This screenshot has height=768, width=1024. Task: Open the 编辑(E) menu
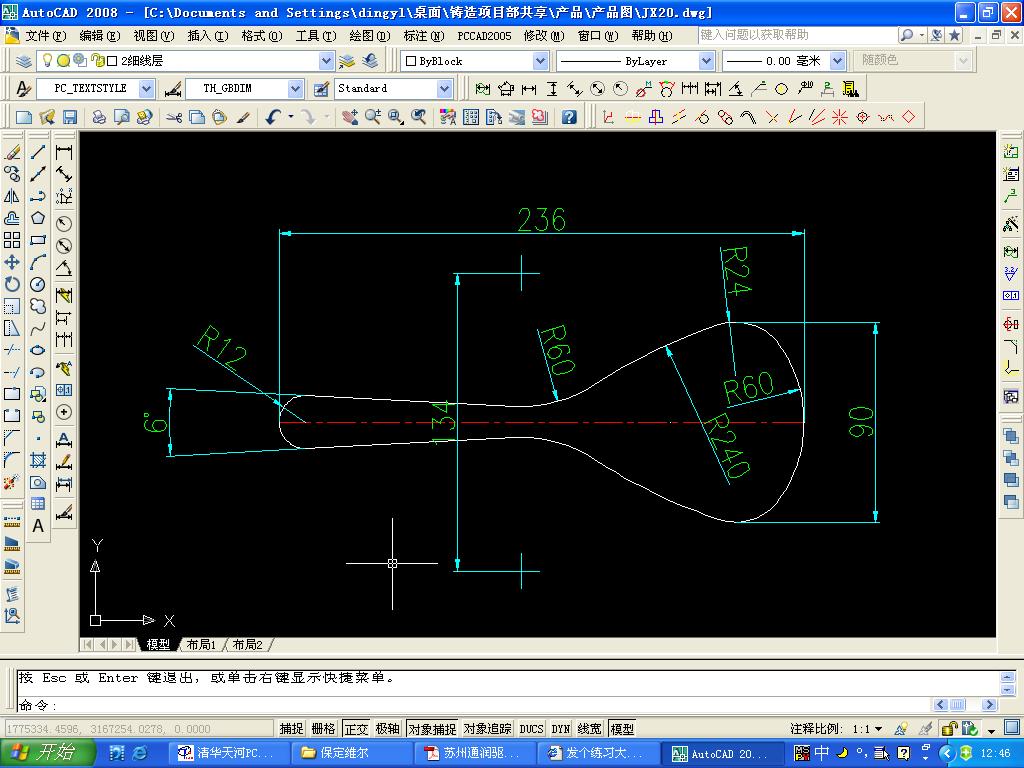click(99, 35)
